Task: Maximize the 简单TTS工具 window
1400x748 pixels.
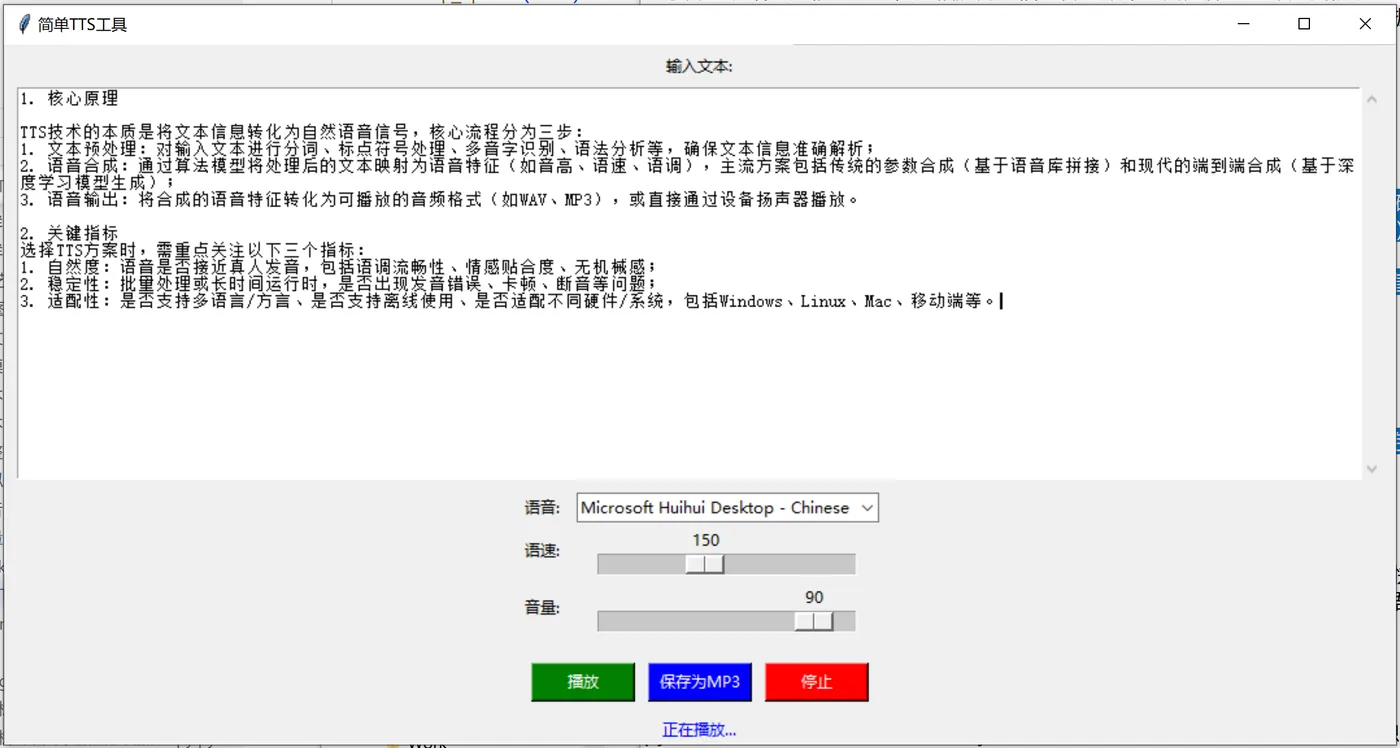Action: [x=1303, y=23]
